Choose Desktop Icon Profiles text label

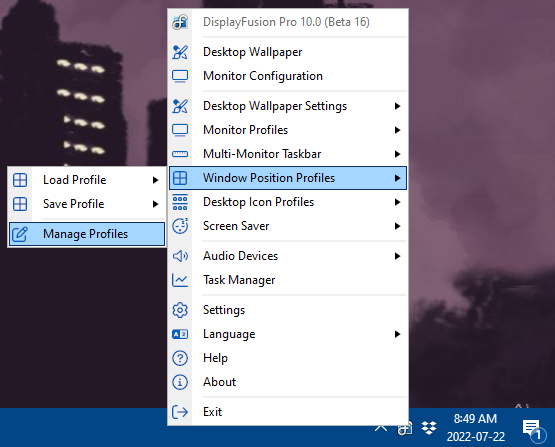coord(258,202)
